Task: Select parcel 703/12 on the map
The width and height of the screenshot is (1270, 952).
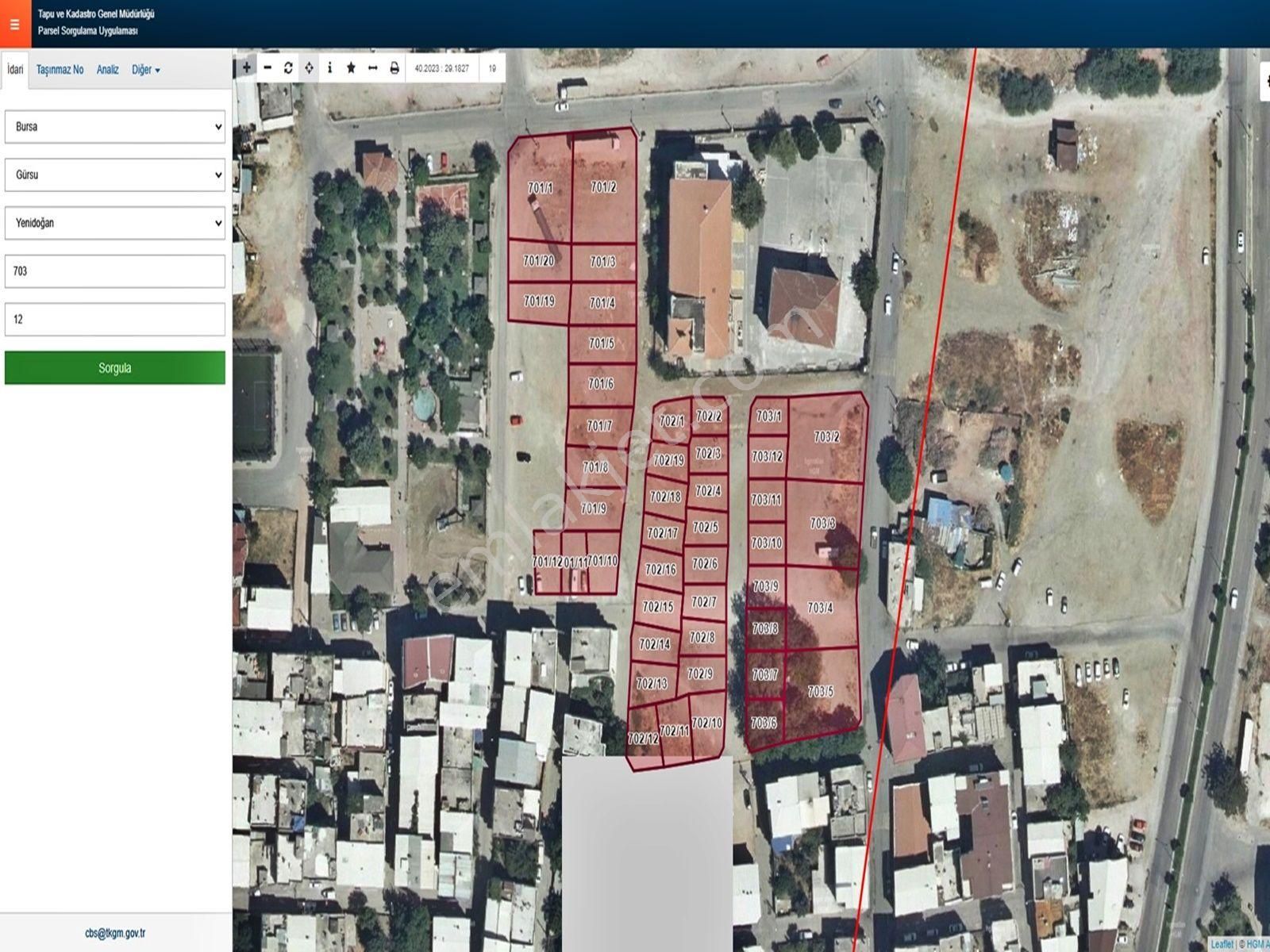Action: (x=768, y=457)
